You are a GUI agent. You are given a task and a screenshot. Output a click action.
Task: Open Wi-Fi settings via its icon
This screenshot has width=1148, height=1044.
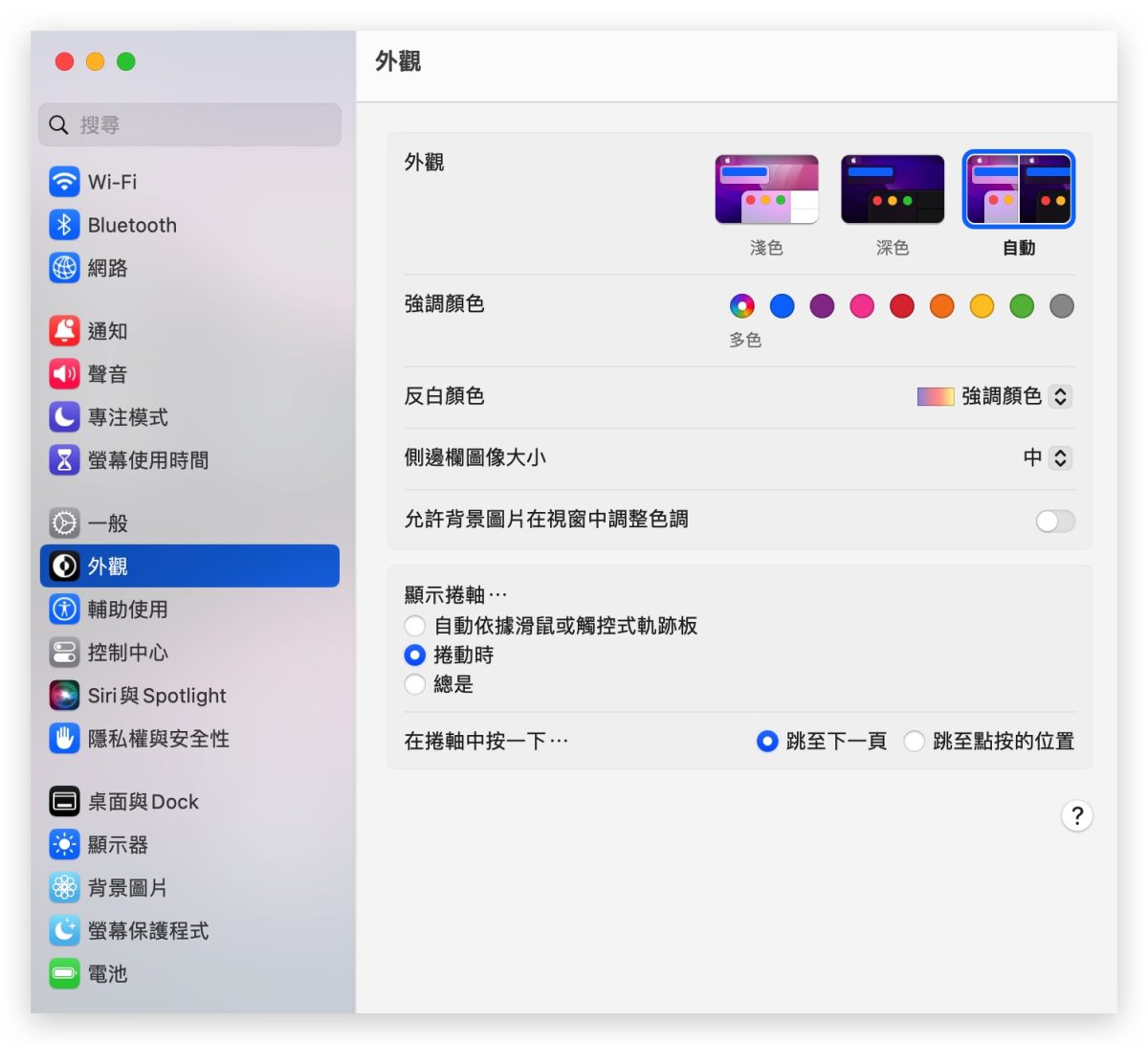[64, 182]
